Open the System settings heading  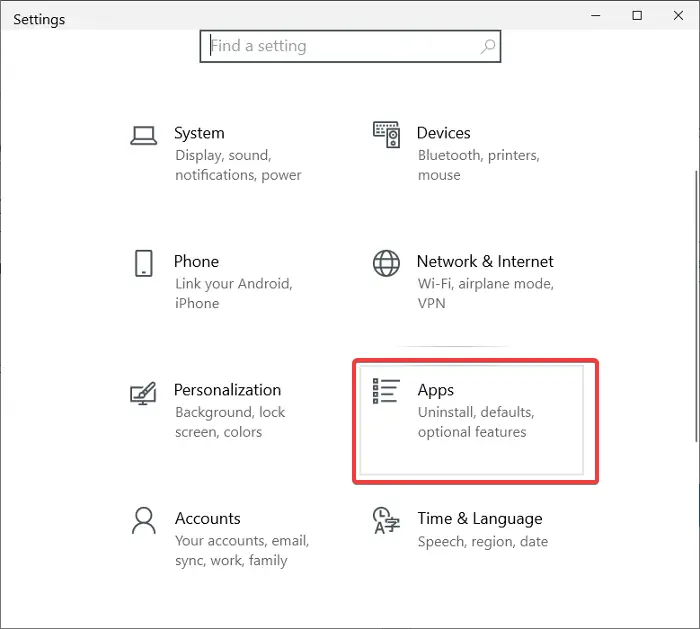(x=199, y=133)
